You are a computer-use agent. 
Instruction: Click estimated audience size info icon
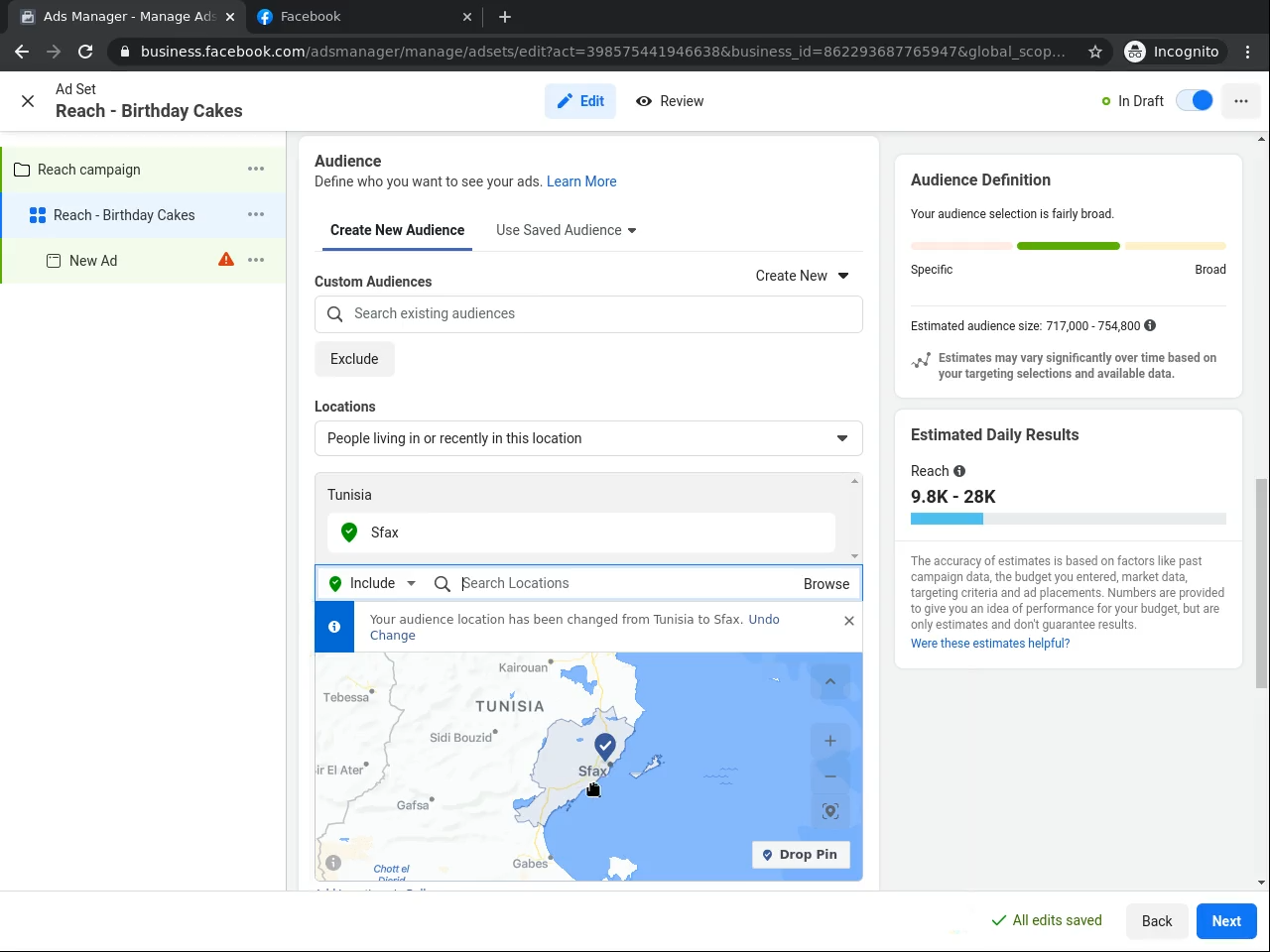[1150, 325]
